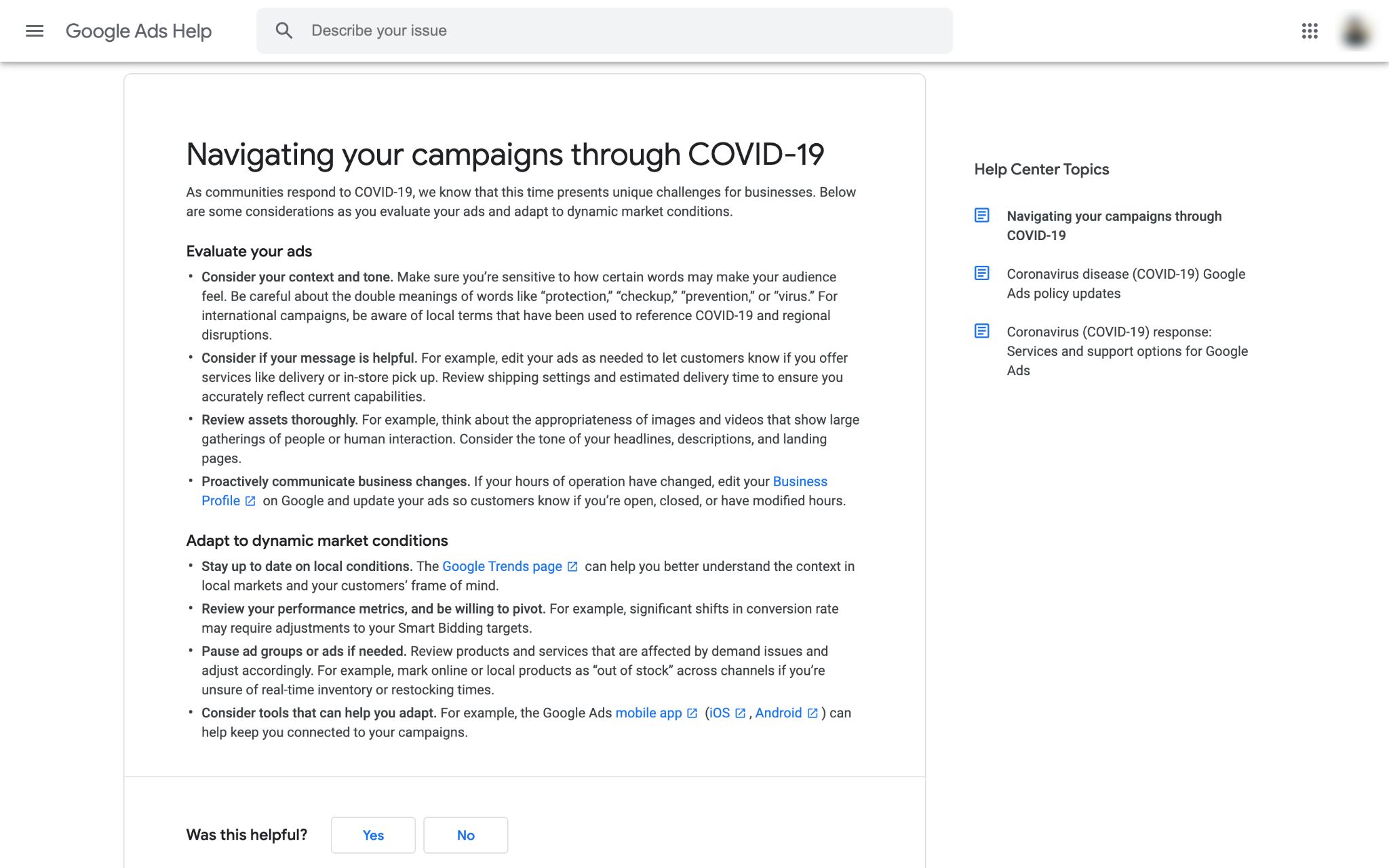
Task: Click external link icon after mobile app
Action: (x=692, y=713)
